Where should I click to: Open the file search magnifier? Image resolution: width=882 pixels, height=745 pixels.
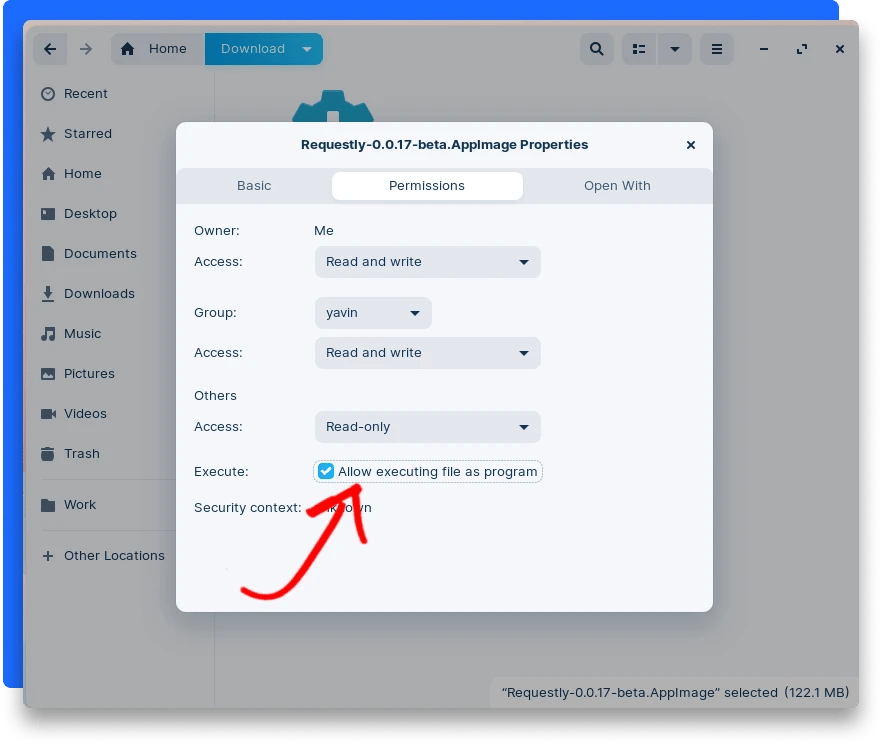[596, 49]
